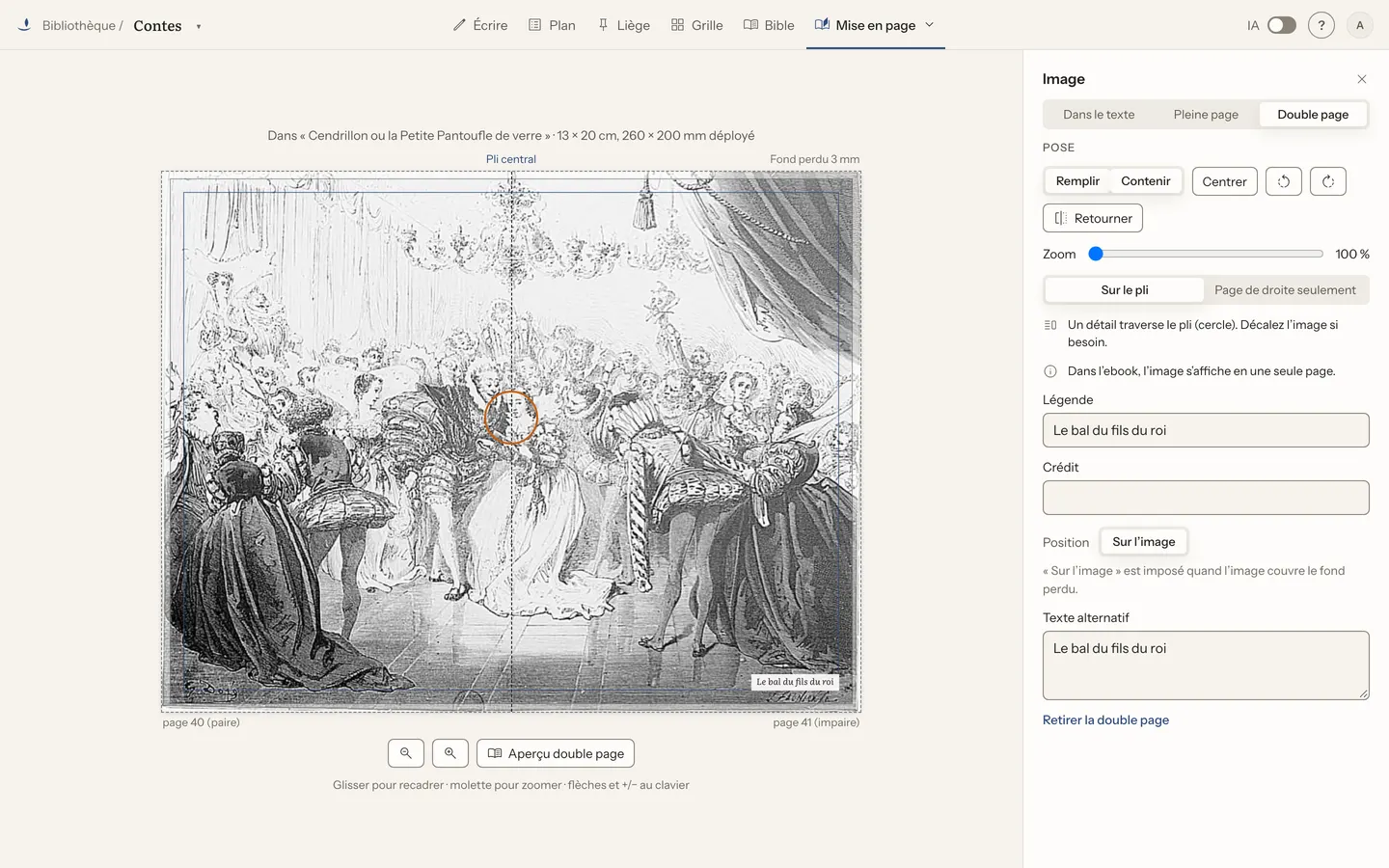Choose Page de droite seulement
Screen dimensions: 1389x868
point(1285,289)
